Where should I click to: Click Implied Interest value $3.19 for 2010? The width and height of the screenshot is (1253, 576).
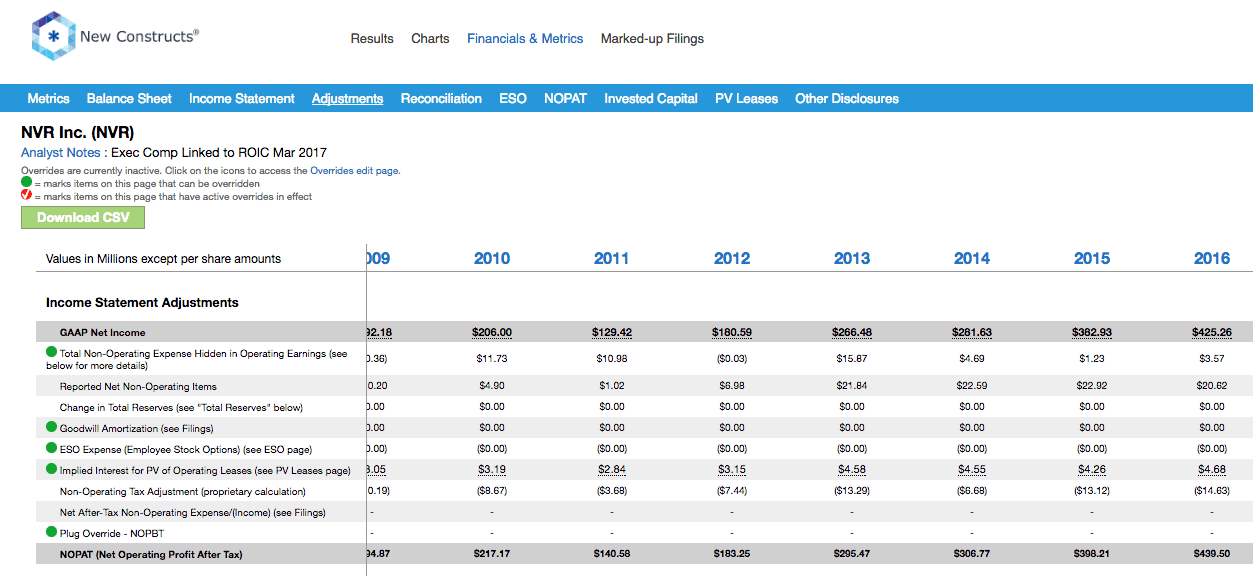point(492,470)
